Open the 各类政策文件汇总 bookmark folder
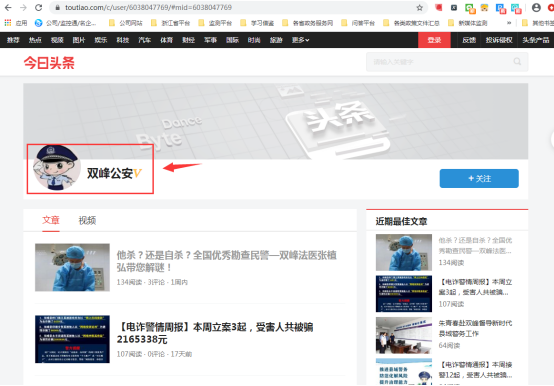Screen dimensions: 554x386 coord(411,23)
